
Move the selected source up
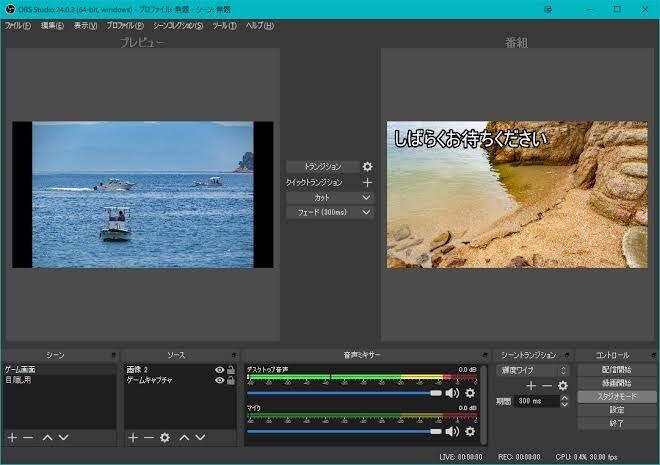tap(184, 438)
